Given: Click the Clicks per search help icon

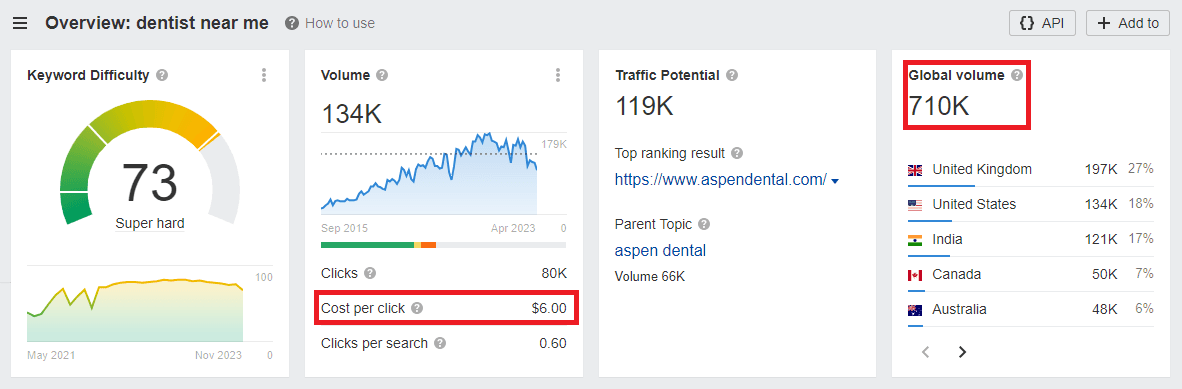Looking at the screenshot, I should click(440, 343).
